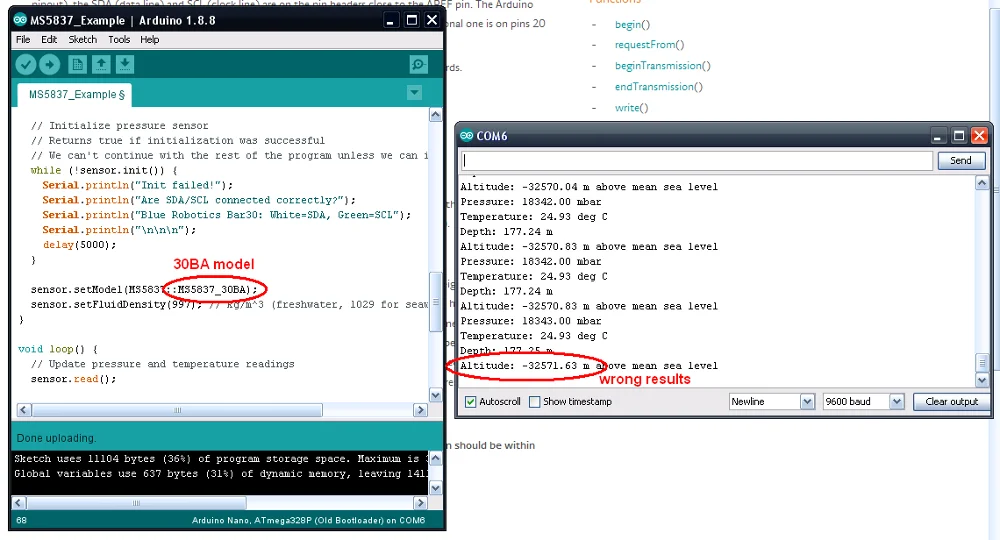The width and height of the screenshot is (1000, 540).
Task: Click code editor horizontal scroll left arrow
Action: point(24,410)
